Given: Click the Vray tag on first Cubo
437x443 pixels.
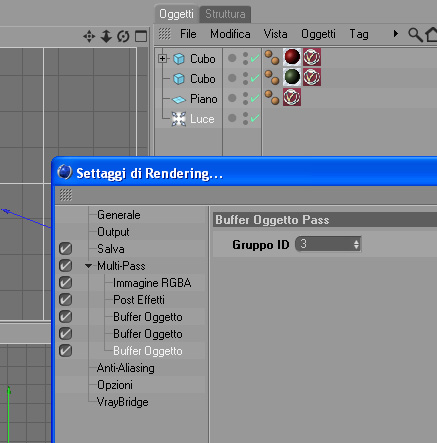Looking at the screenshot, I should [x=312, y=57].
